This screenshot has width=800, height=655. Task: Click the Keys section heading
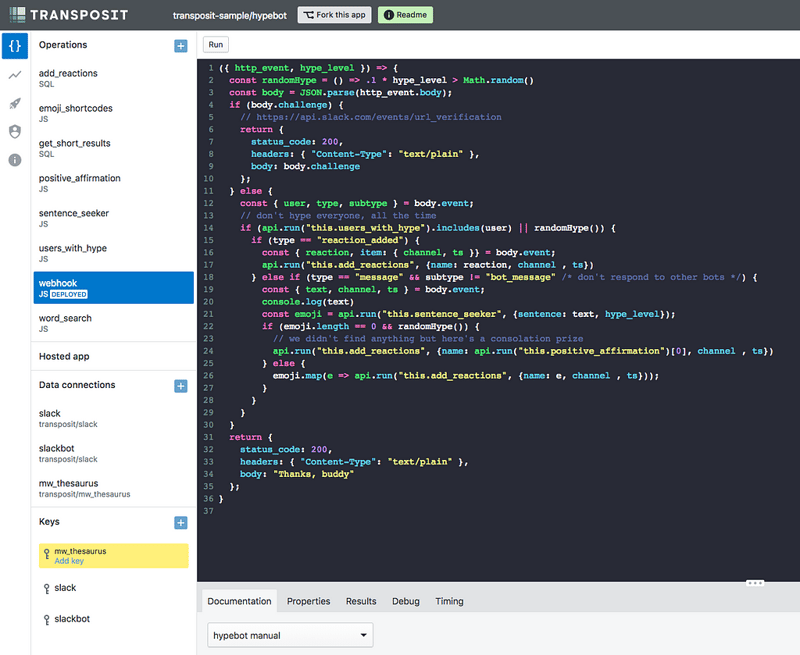pos(49,521)
